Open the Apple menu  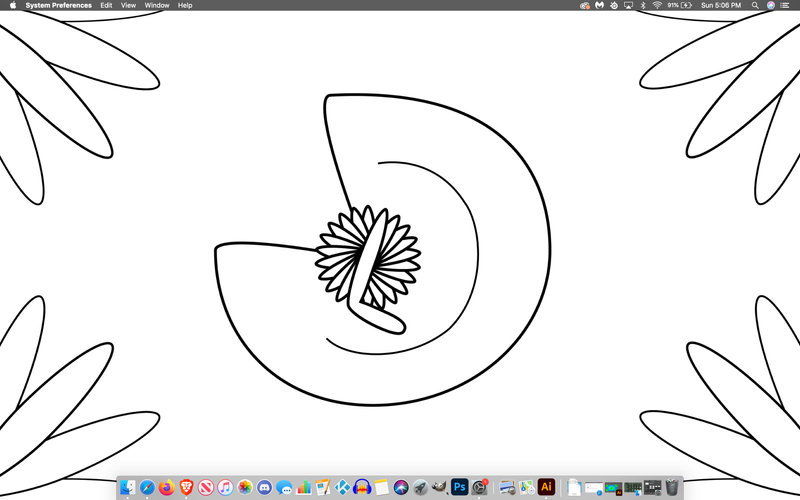pos(13,5)
